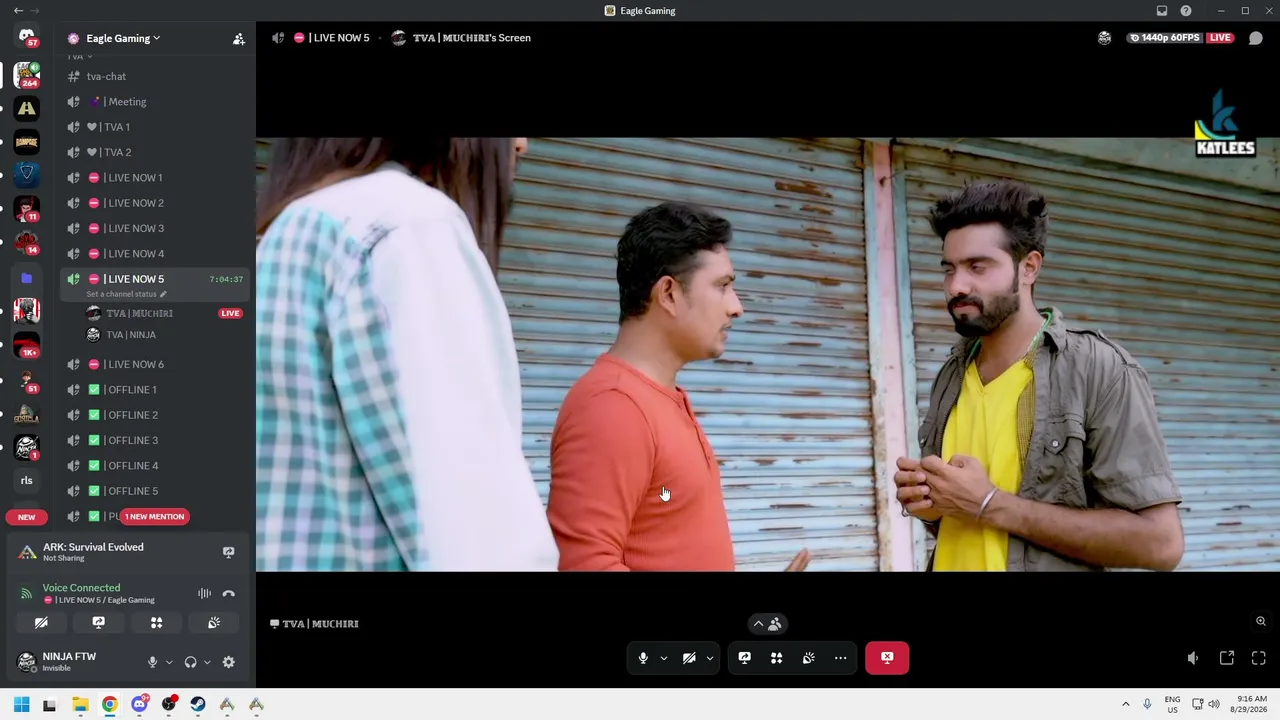Open User Settings gear

click(228, 662)
